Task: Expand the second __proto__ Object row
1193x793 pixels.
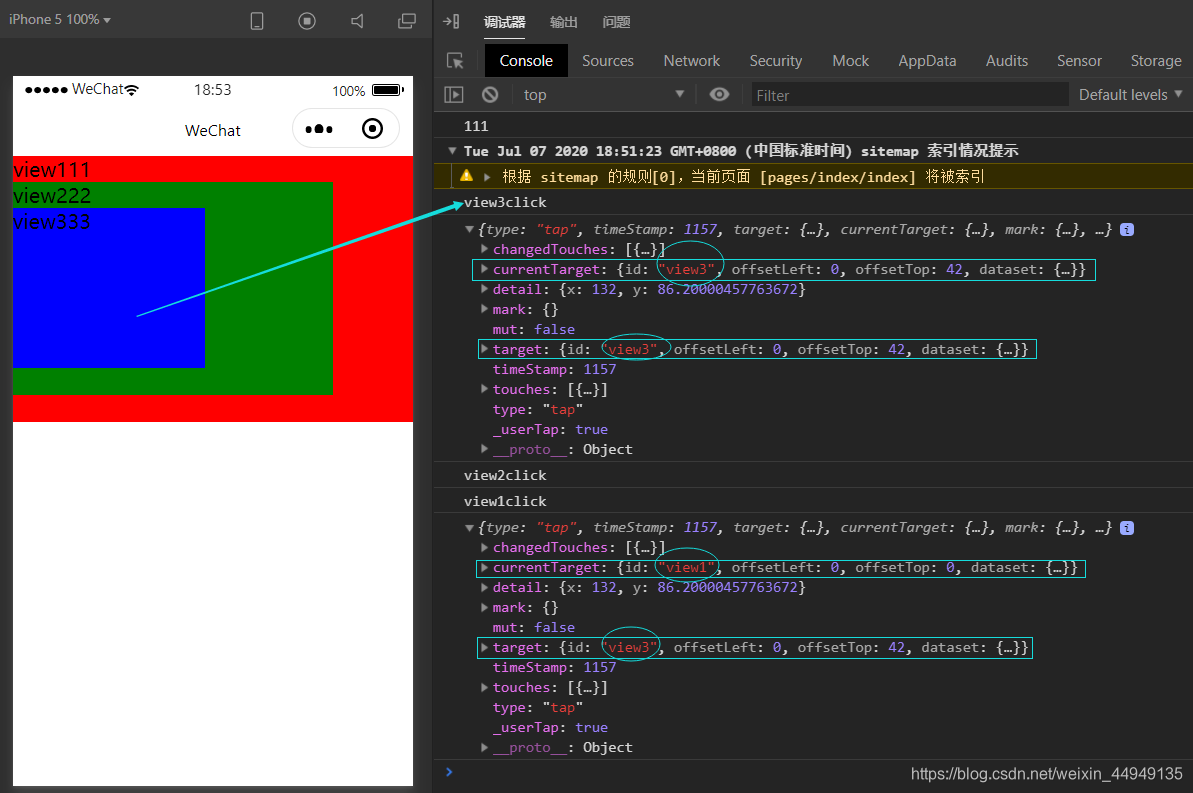Action: pos(484,747)
